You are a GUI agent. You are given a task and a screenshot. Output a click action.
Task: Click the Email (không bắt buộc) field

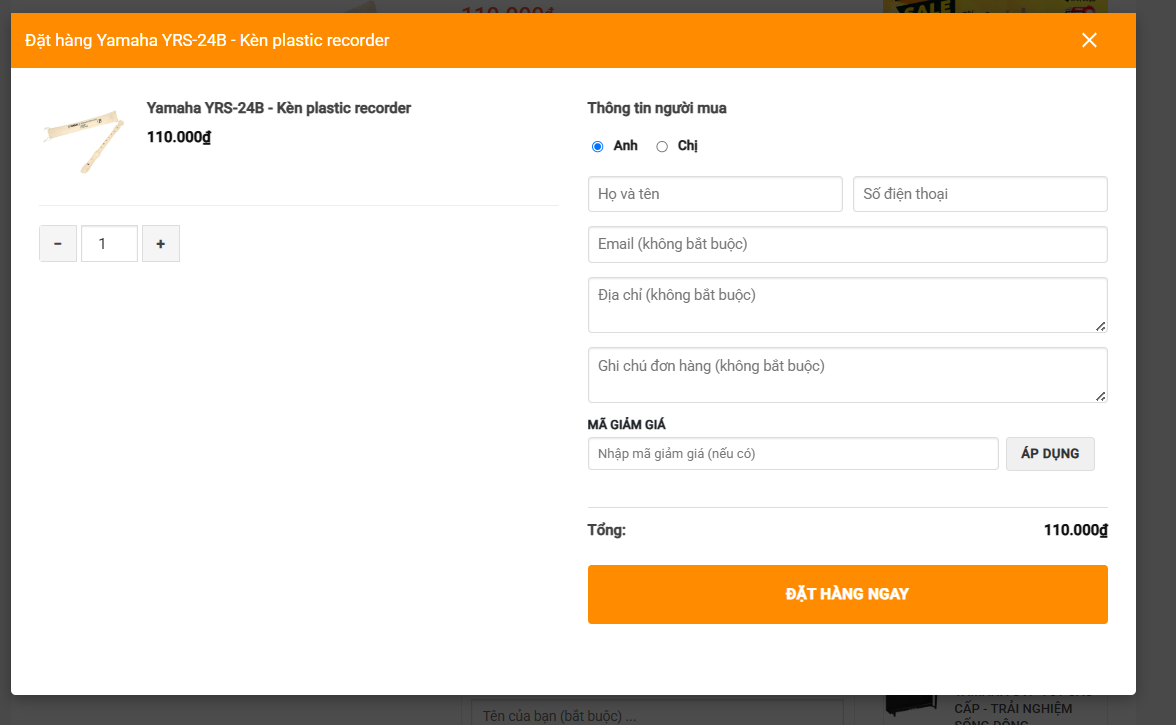pyautogui.click(x=848, y=244)
